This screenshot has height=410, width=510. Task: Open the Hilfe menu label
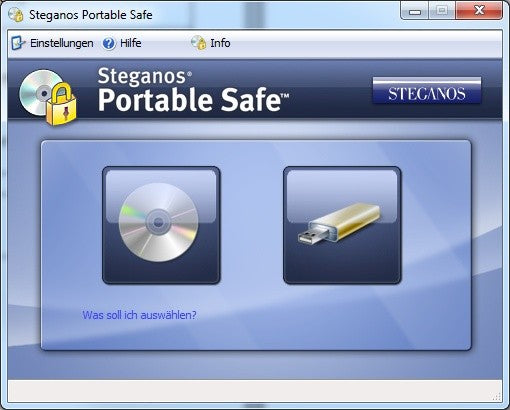click(131, 43)
